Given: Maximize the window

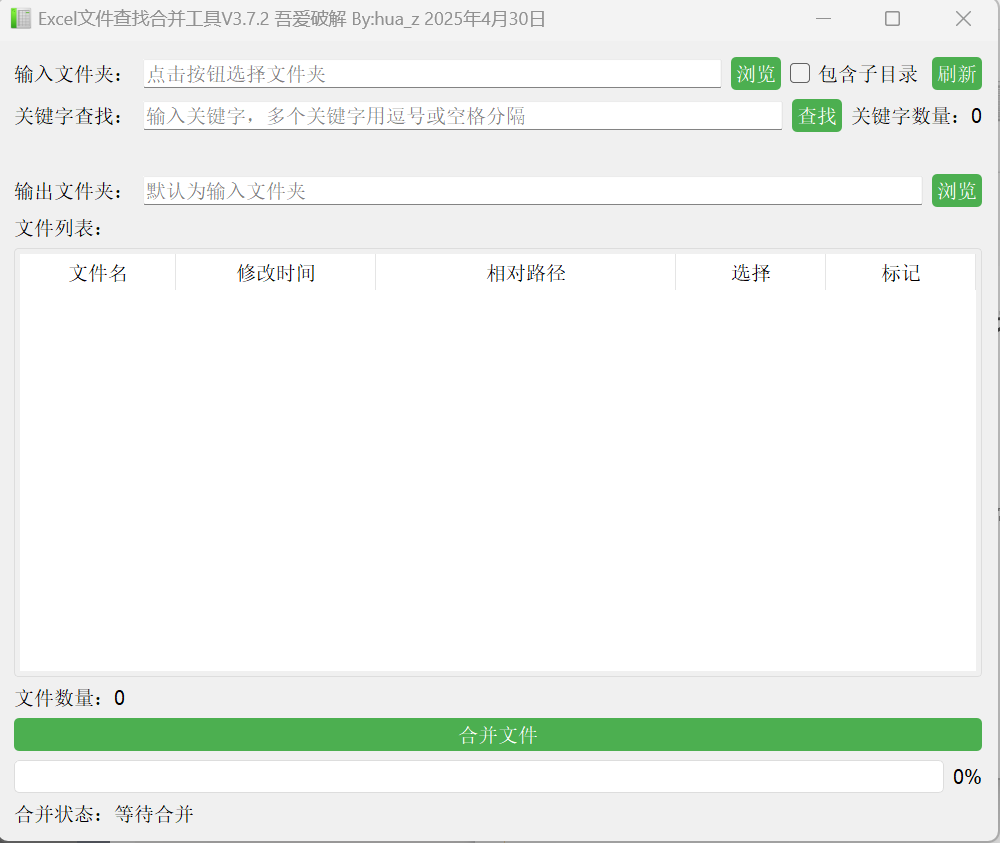Looking at the screenshot, I should [x=892, y=18].
